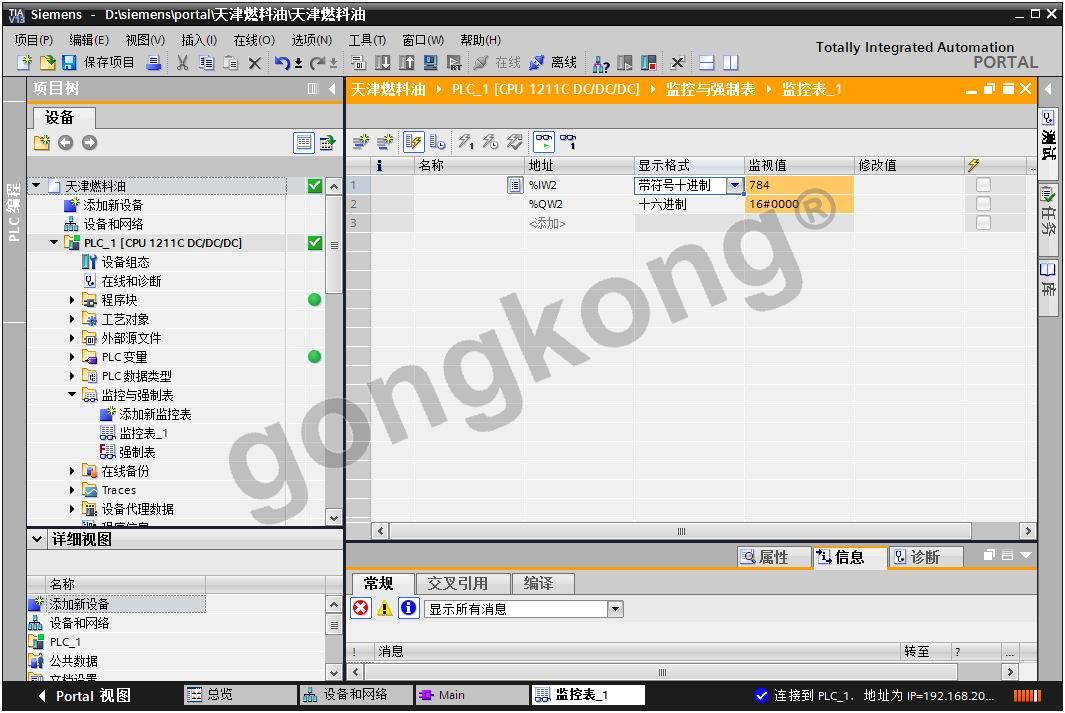Open the 设备和网络 taskbar button

pyautogui.click(x=357, y=695)
